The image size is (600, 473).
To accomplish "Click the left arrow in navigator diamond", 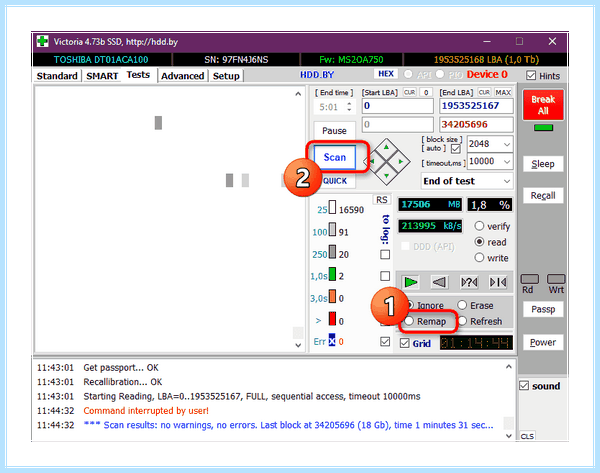I will point(372,161).
